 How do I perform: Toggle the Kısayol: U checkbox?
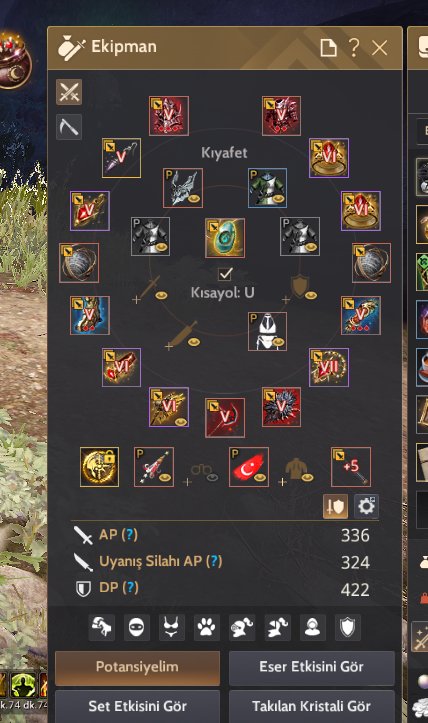[x=225, y=274]
